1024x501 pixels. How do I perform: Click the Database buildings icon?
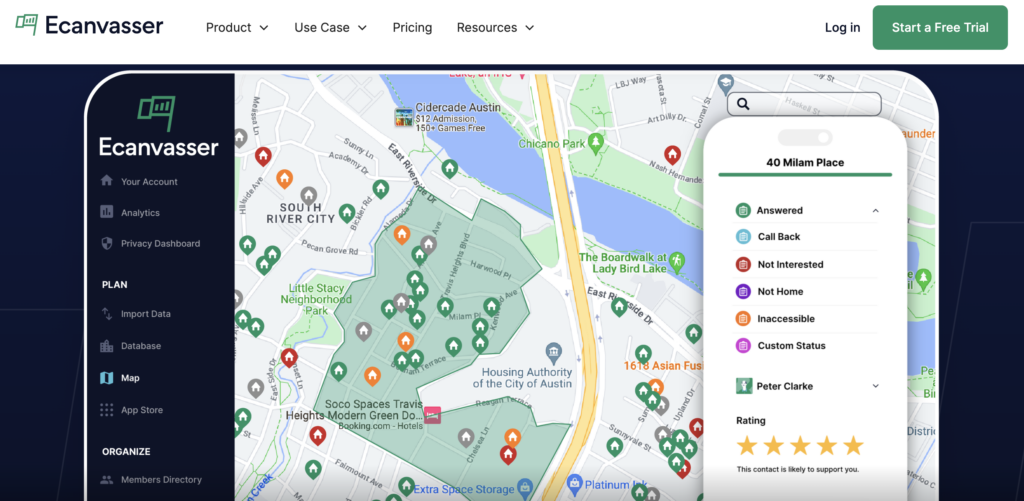pyautogui.click(x=106, y=346)
